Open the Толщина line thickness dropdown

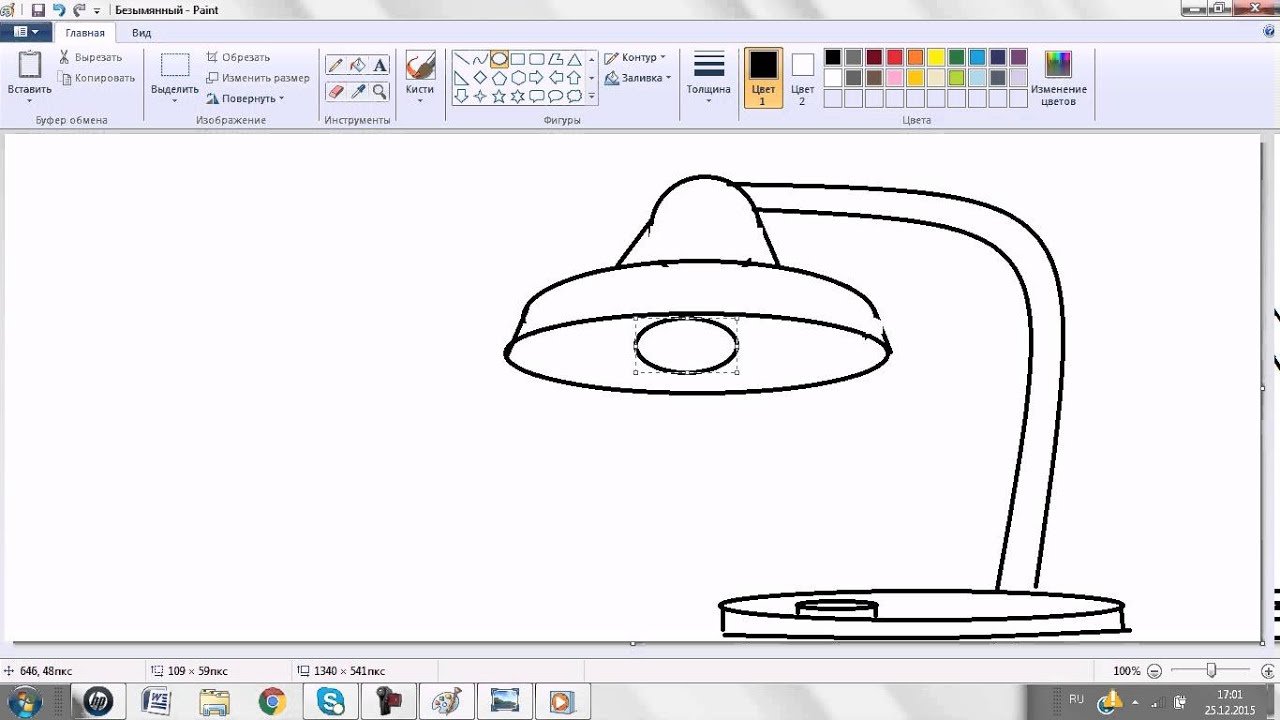click(x=708, y=77)
